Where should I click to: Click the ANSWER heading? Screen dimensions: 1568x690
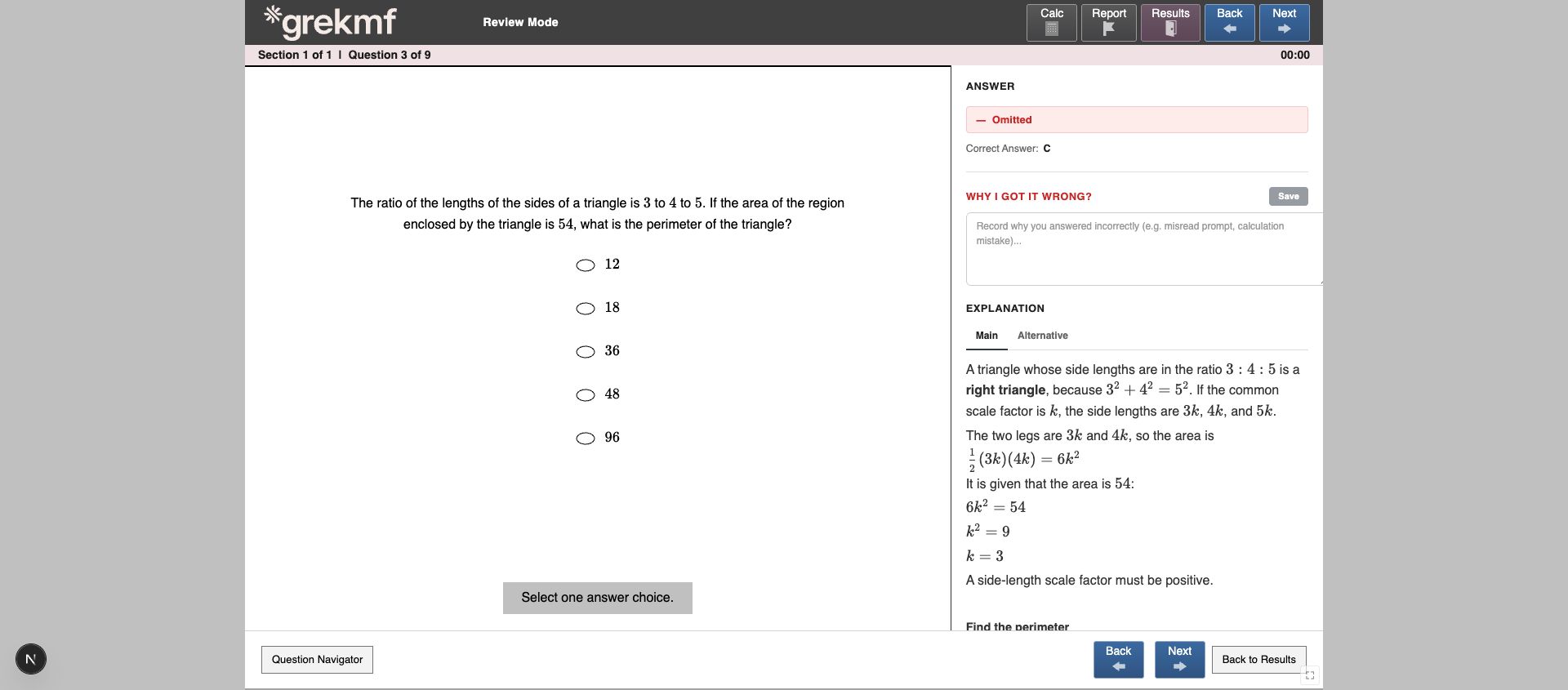[x=990, y=87]
